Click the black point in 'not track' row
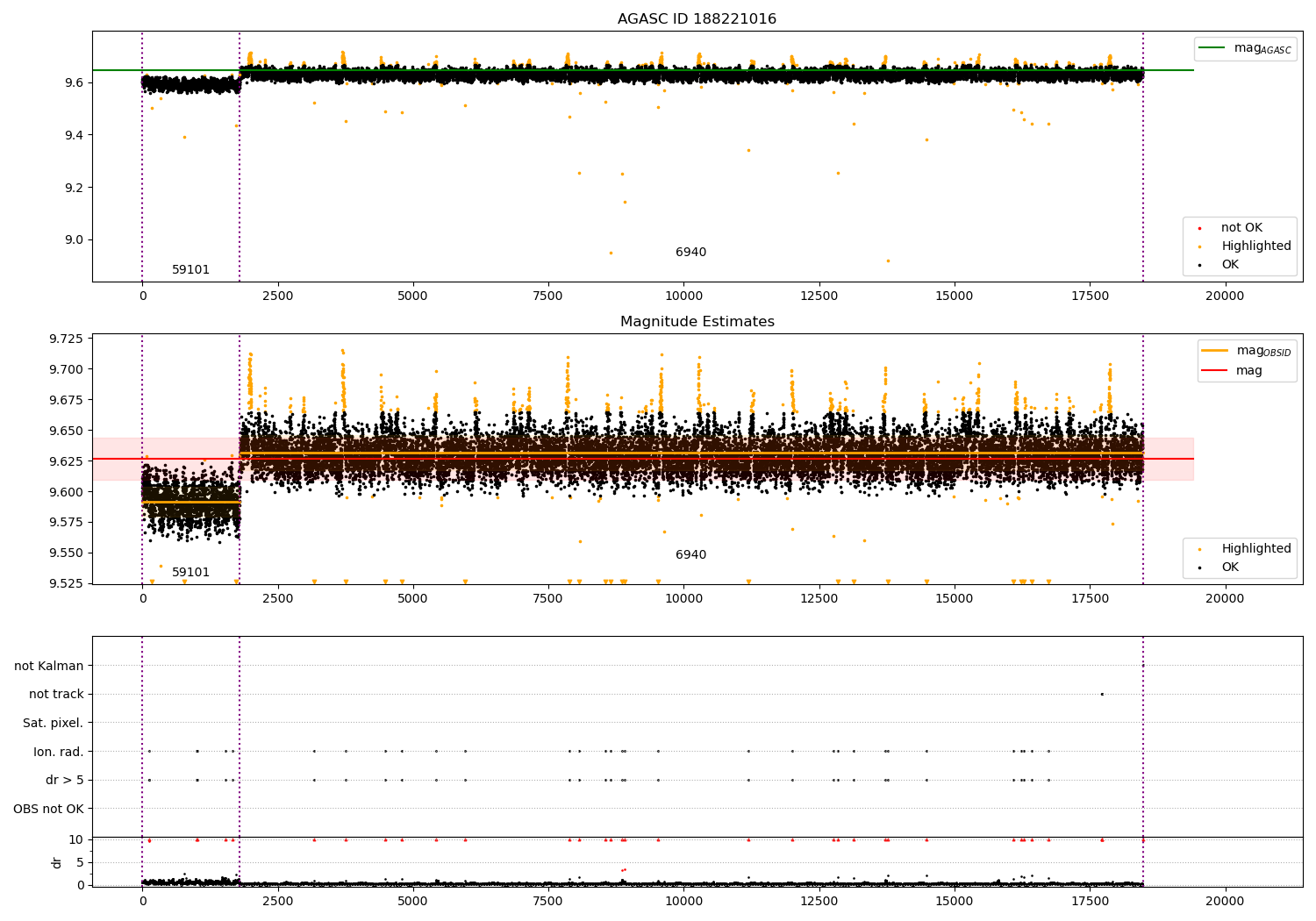 [1102, 695]
